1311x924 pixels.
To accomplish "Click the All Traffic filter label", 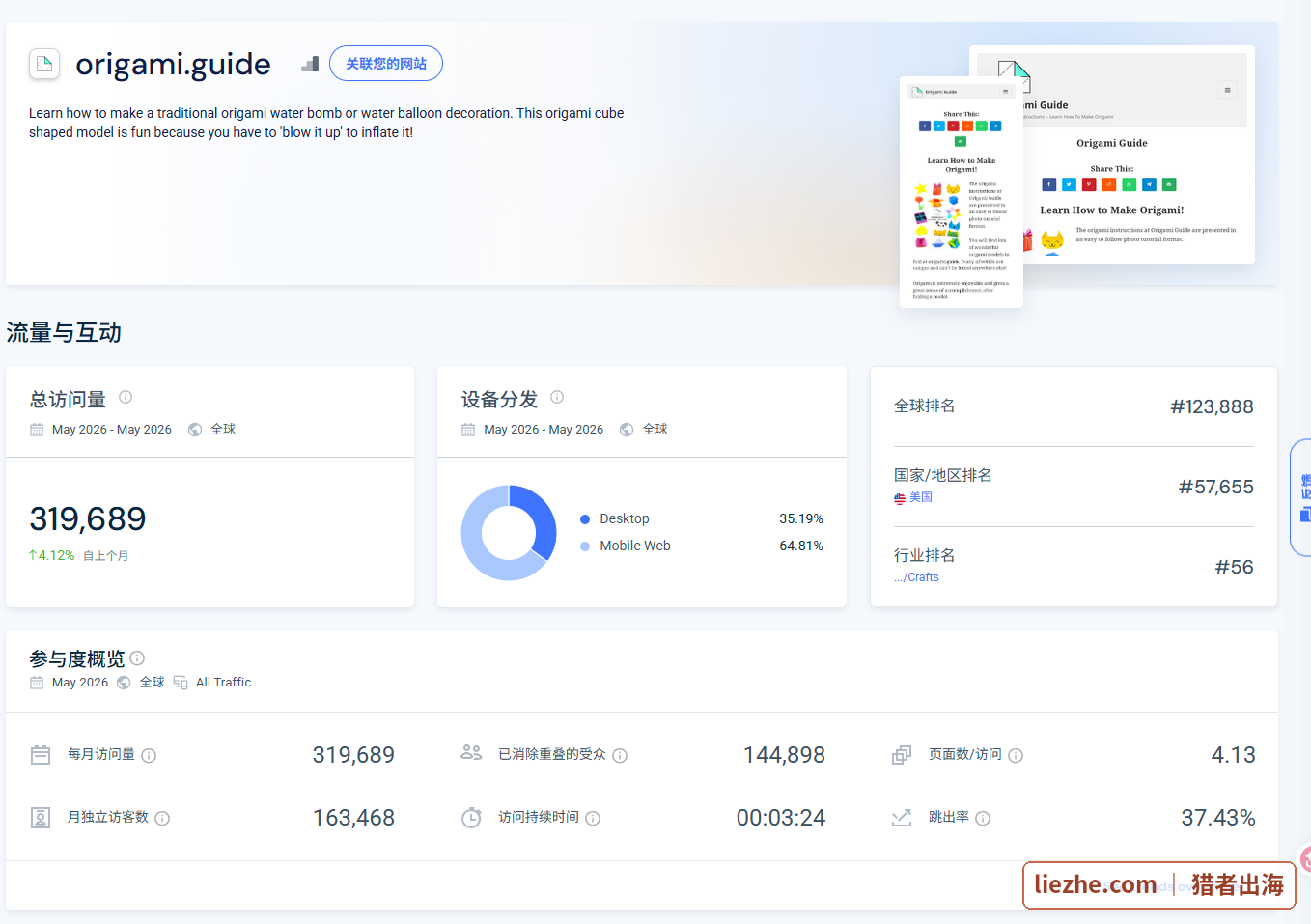I will (223, 683).
